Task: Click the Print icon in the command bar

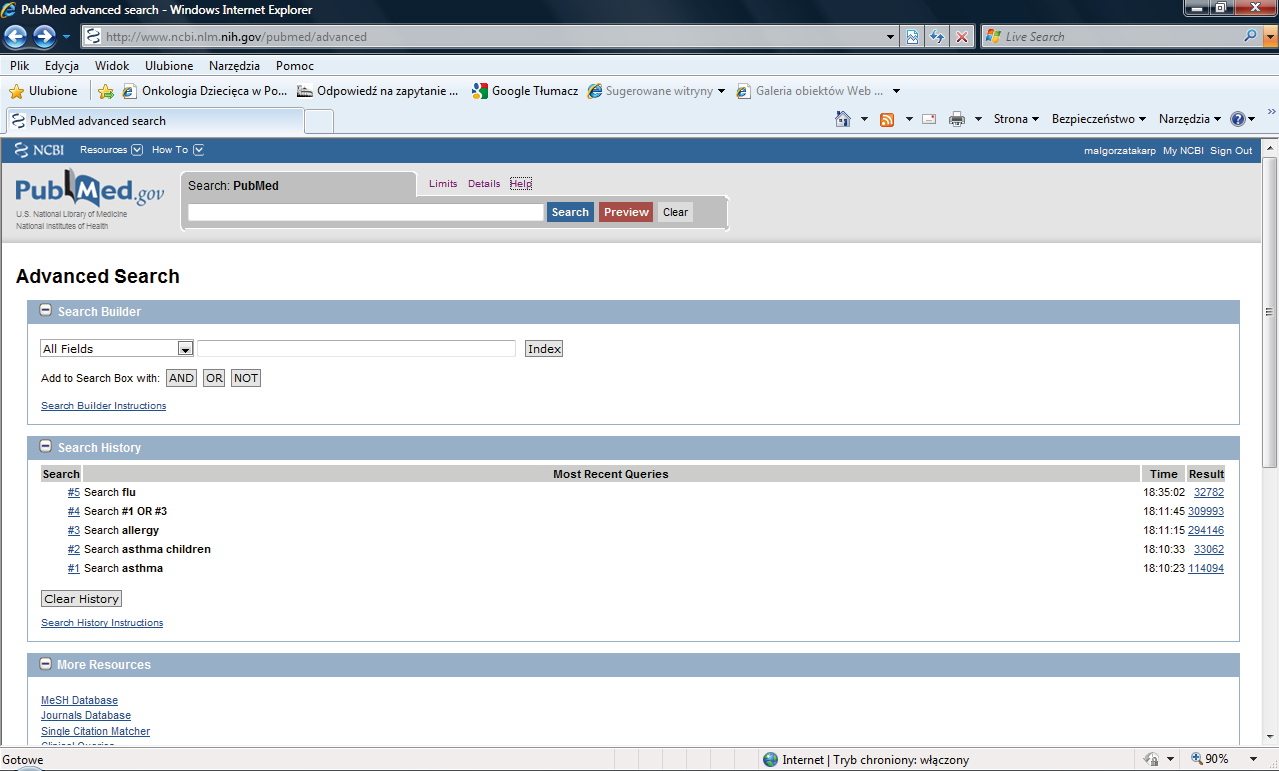Action: tap(957, 119)
